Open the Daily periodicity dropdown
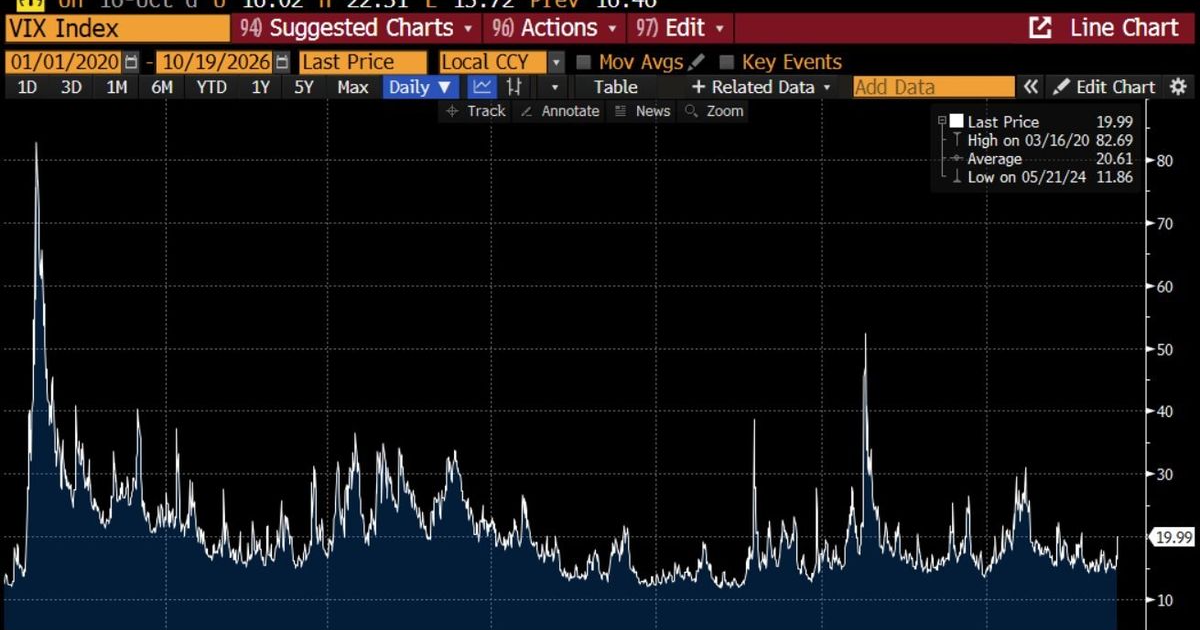Image resolution: width=1200 pixels, height=630 pixels. pyautogui.click(x=420, y=87)
